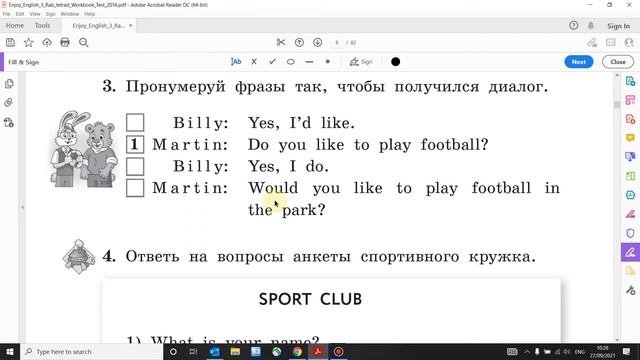The width and height of the screenshot is (640, 360).
Task: Select the Add Text tool
Action: [236, 62]
